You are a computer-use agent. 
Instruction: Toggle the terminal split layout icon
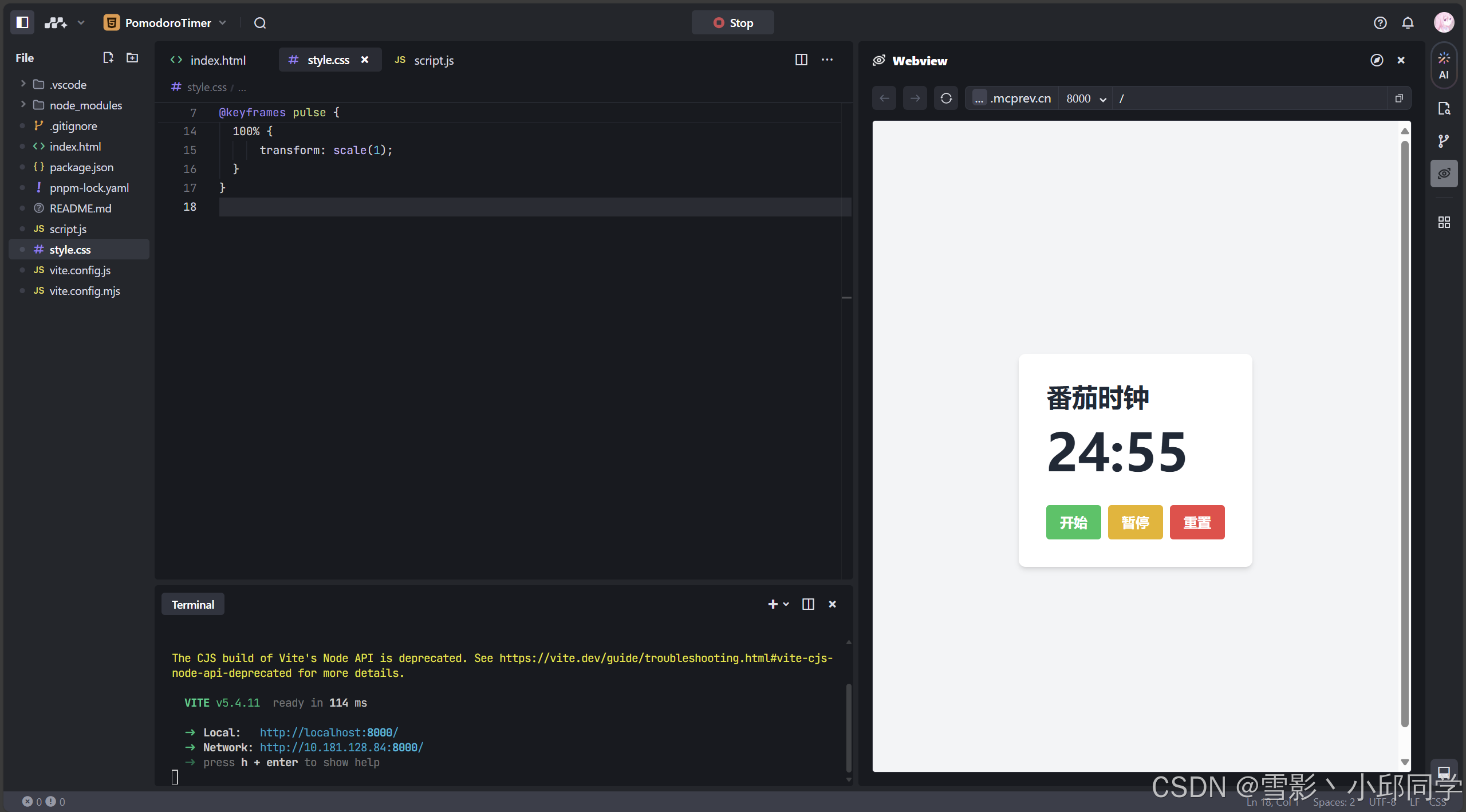pos(808,604)
